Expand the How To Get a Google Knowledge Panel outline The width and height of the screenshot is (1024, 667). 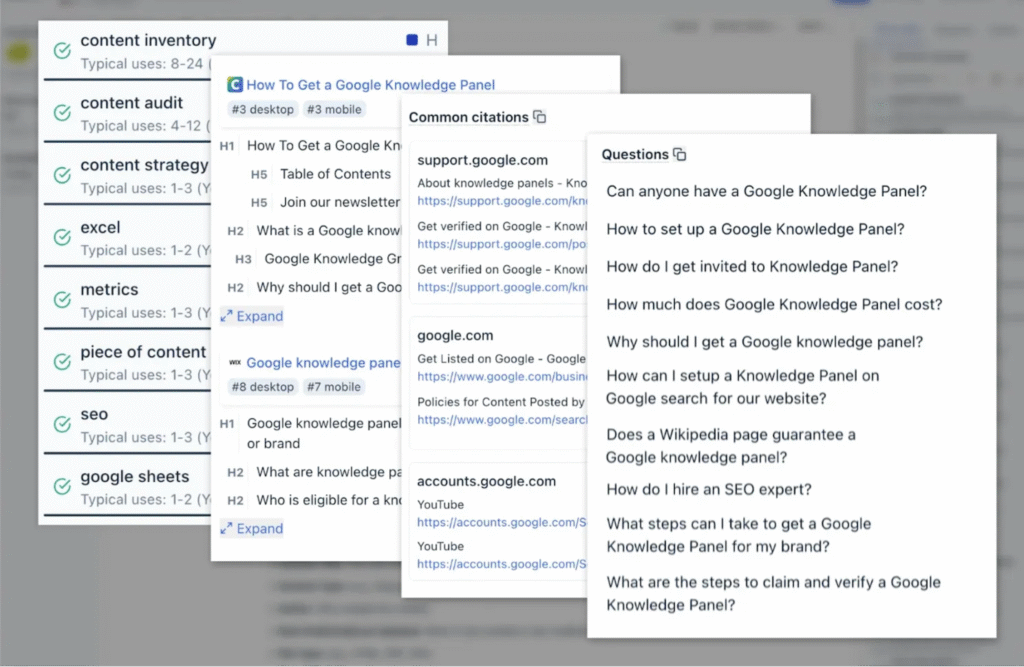coord(252,316)
